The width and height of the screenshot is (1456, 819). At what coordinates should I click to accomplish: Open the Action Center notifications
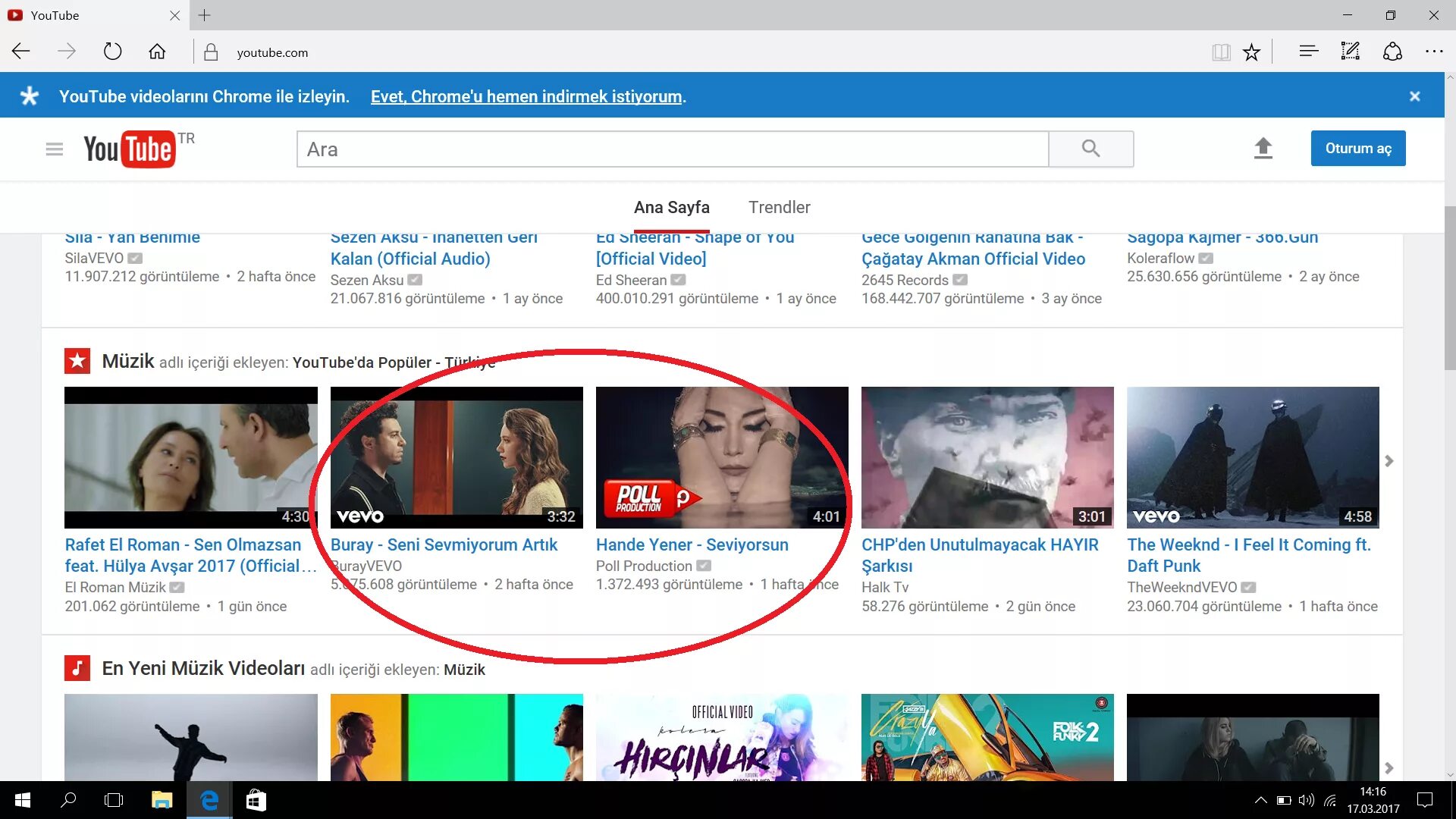1425,800
